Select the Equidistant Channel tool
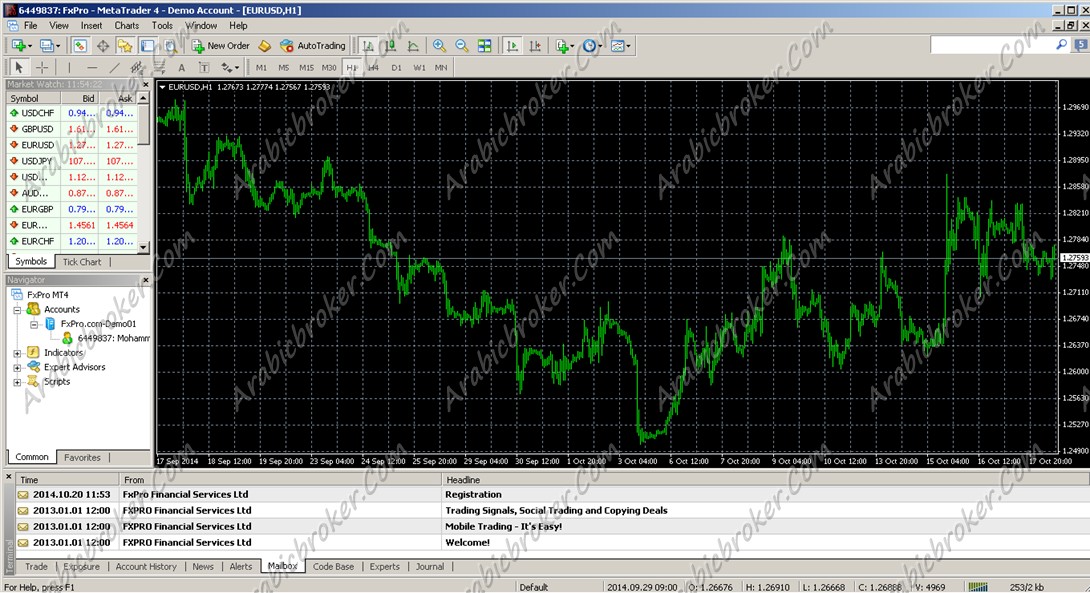This screenshot has height=593, width=1090. (x=137, y=67)
